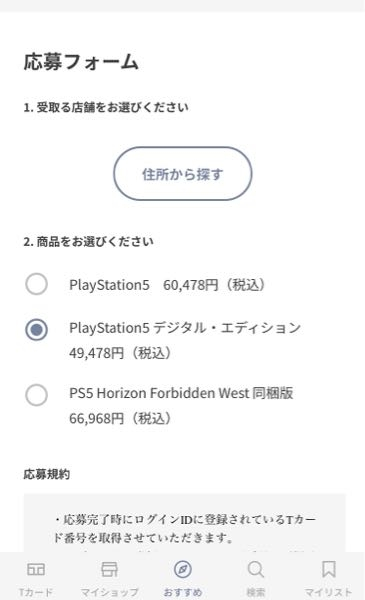Select PlayStation5 デジタル・エディション radio button
The height and width of the screenshot is (600, 365).
click(x=36, y=329)
